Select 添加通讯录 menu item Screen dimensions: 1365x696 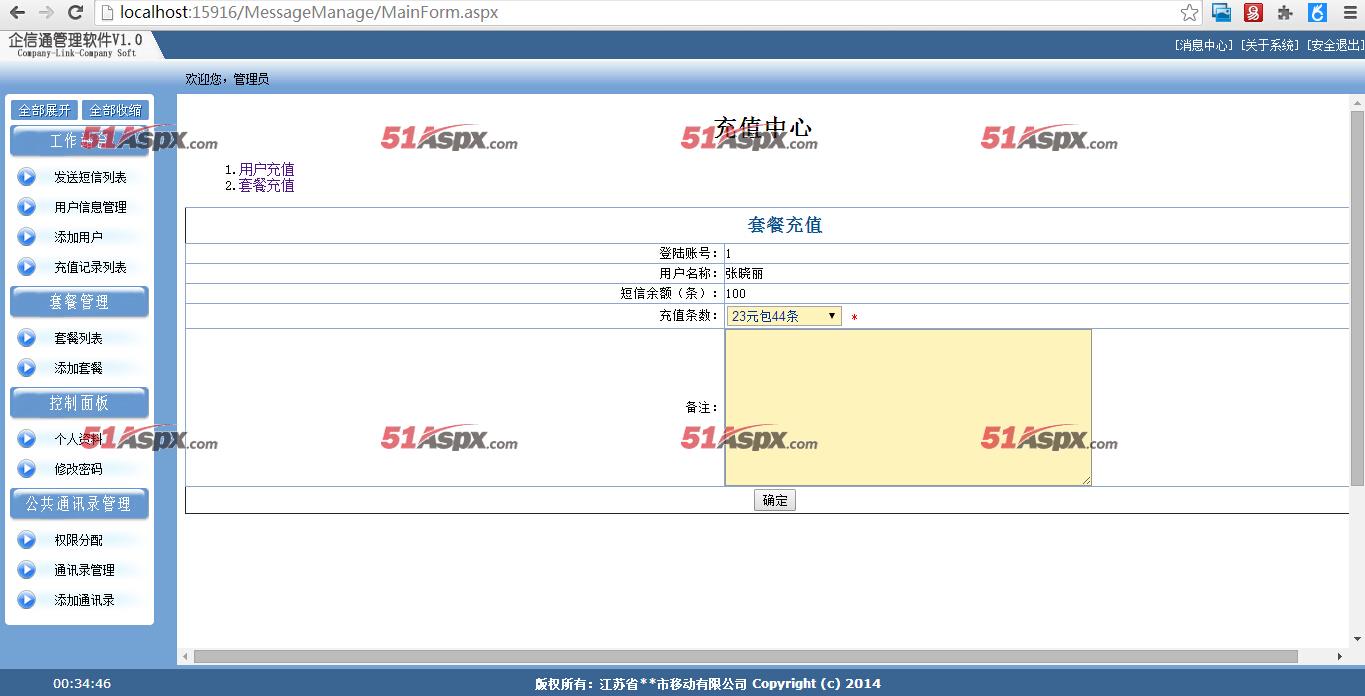[x=84, y=600]
